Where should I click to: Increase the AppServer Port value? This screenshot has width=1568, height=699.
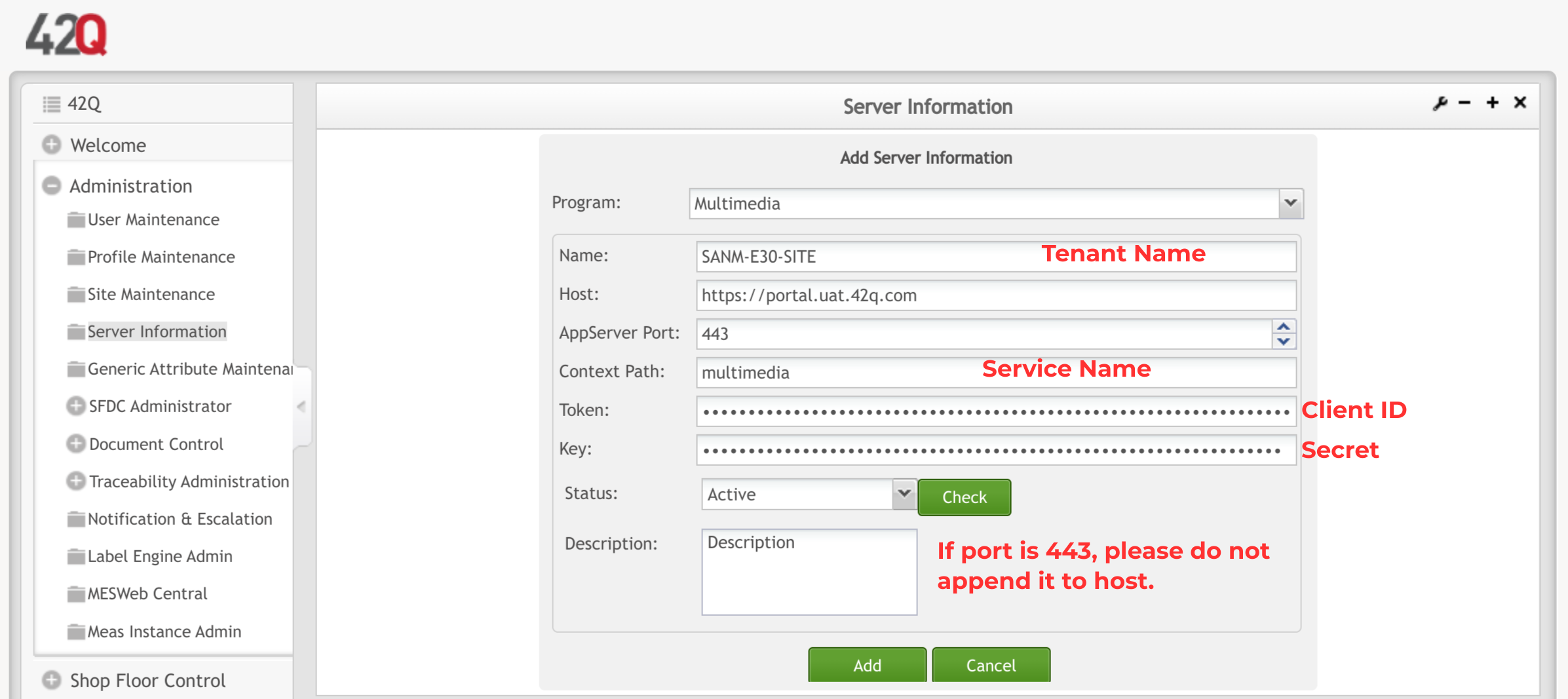1284,326
